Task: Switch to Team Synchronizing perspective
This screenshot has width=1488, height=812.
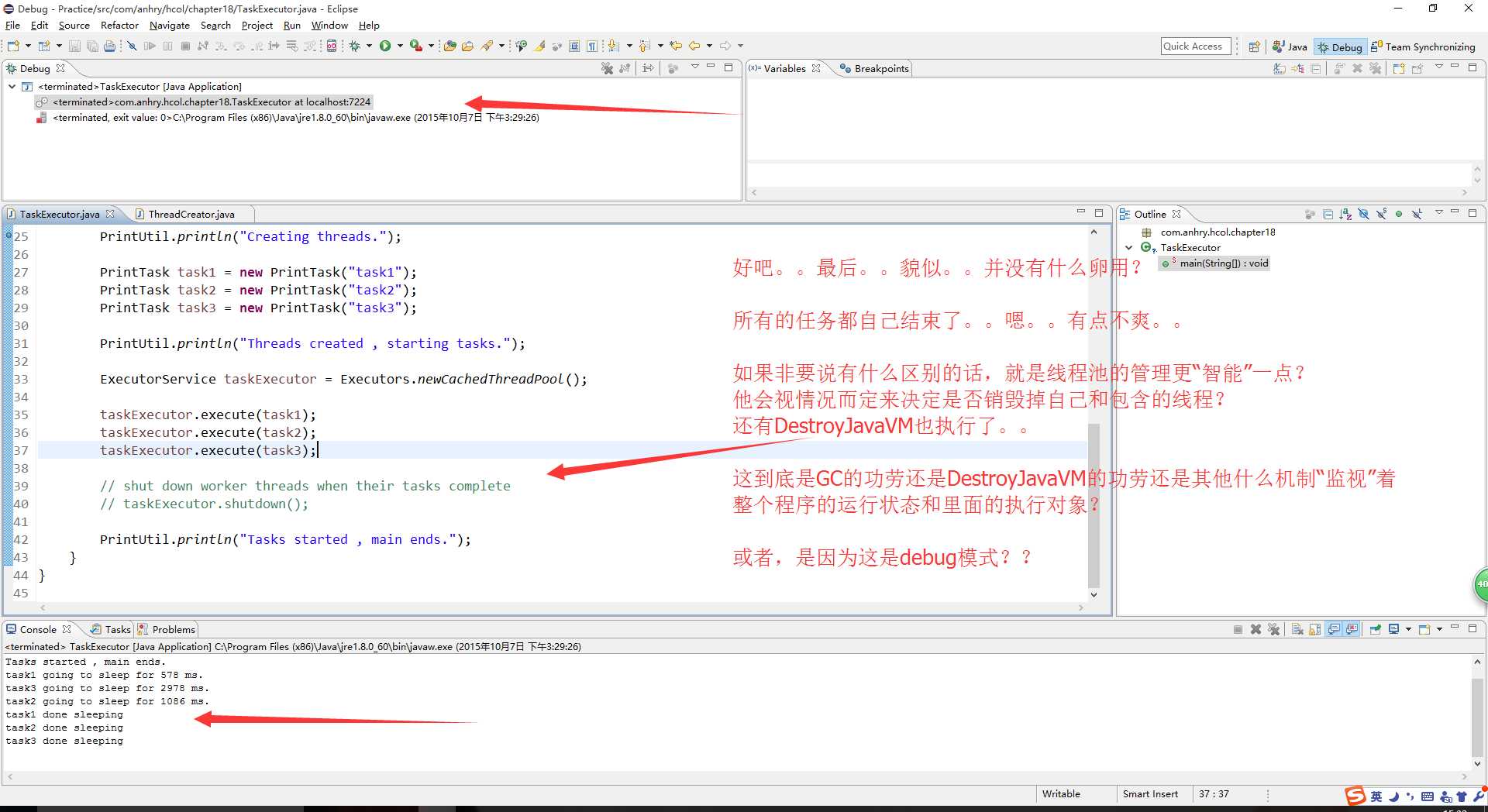Action: 1423,46
